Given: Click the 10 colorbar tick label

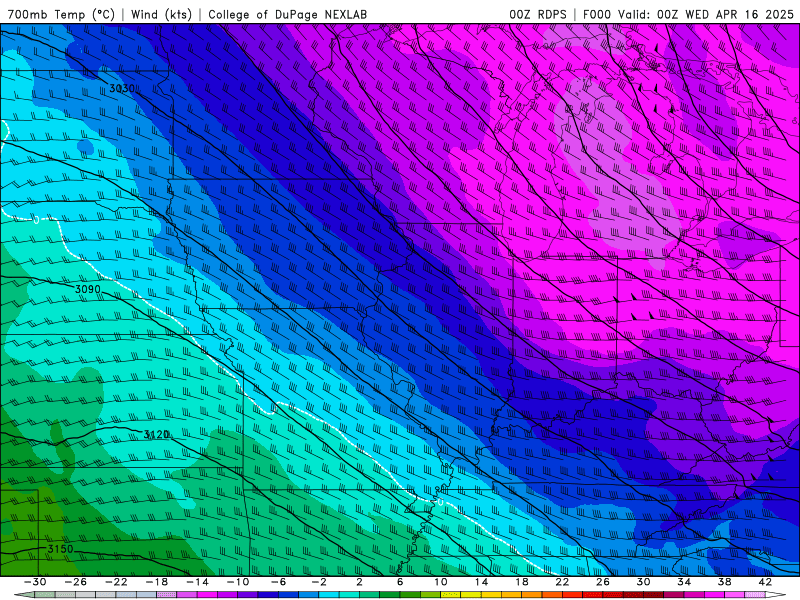Looking at the screenshot, I should (441, 582).
